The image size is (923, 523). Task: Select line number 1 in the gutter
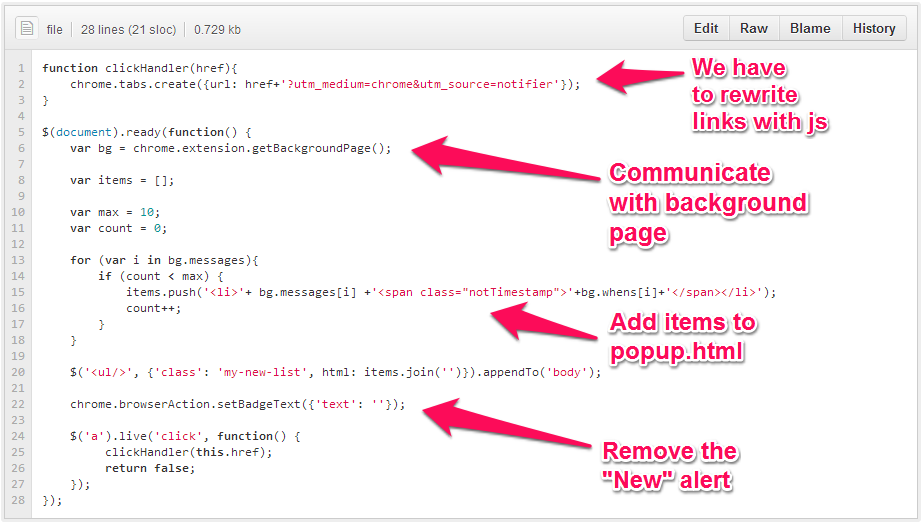point(21,68)
